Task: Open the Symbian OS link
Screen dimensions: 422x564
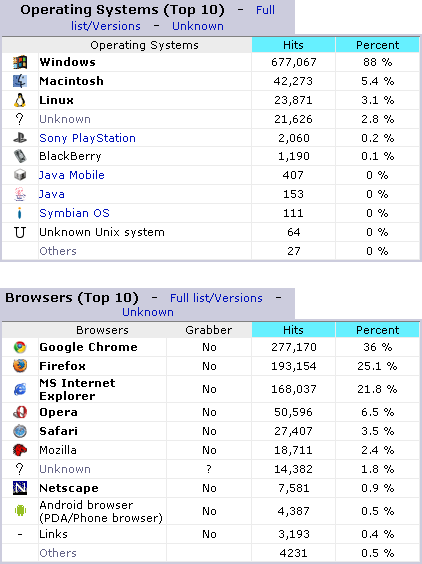Action: coord(74,213)
